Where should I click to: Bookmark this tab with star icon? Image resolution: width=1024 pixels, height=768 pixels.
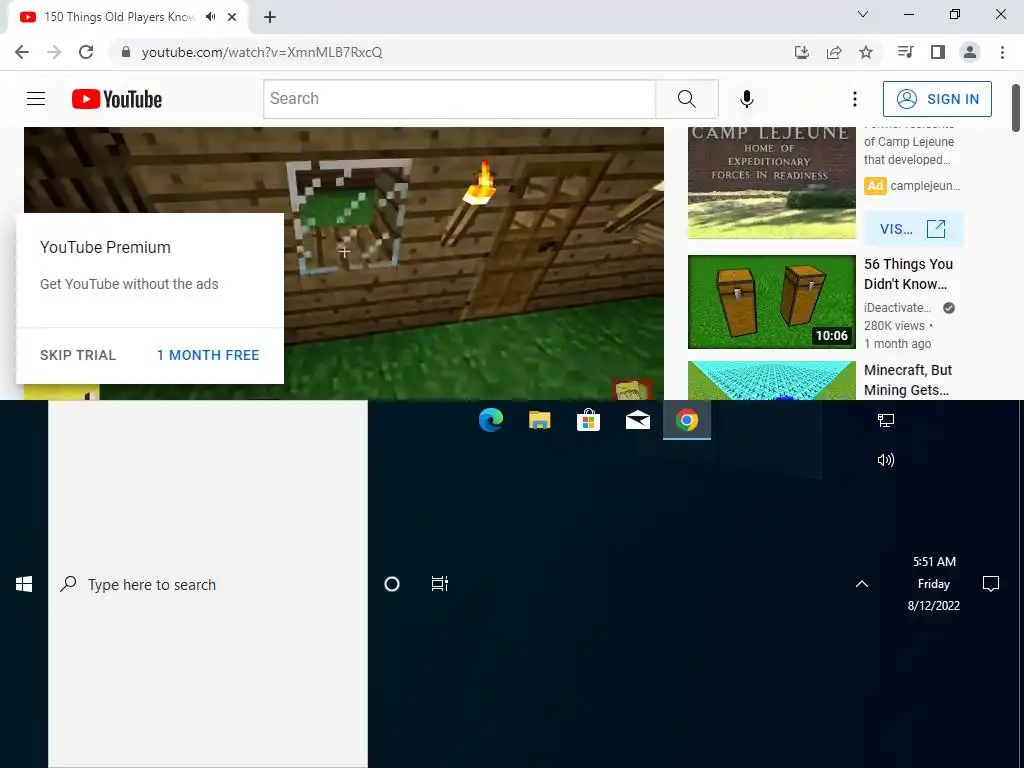(x=866, y=52)
